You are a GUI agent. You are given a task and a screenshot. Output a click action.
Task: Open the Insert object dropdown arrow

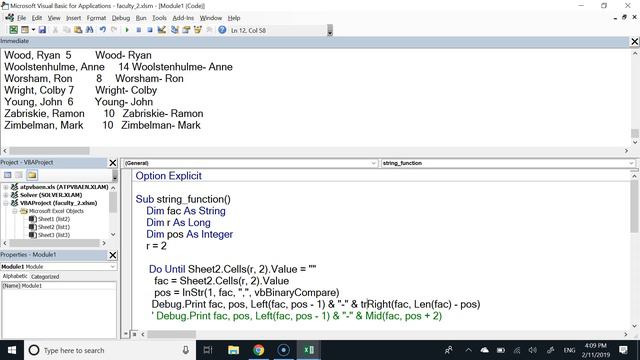[33, 30]
